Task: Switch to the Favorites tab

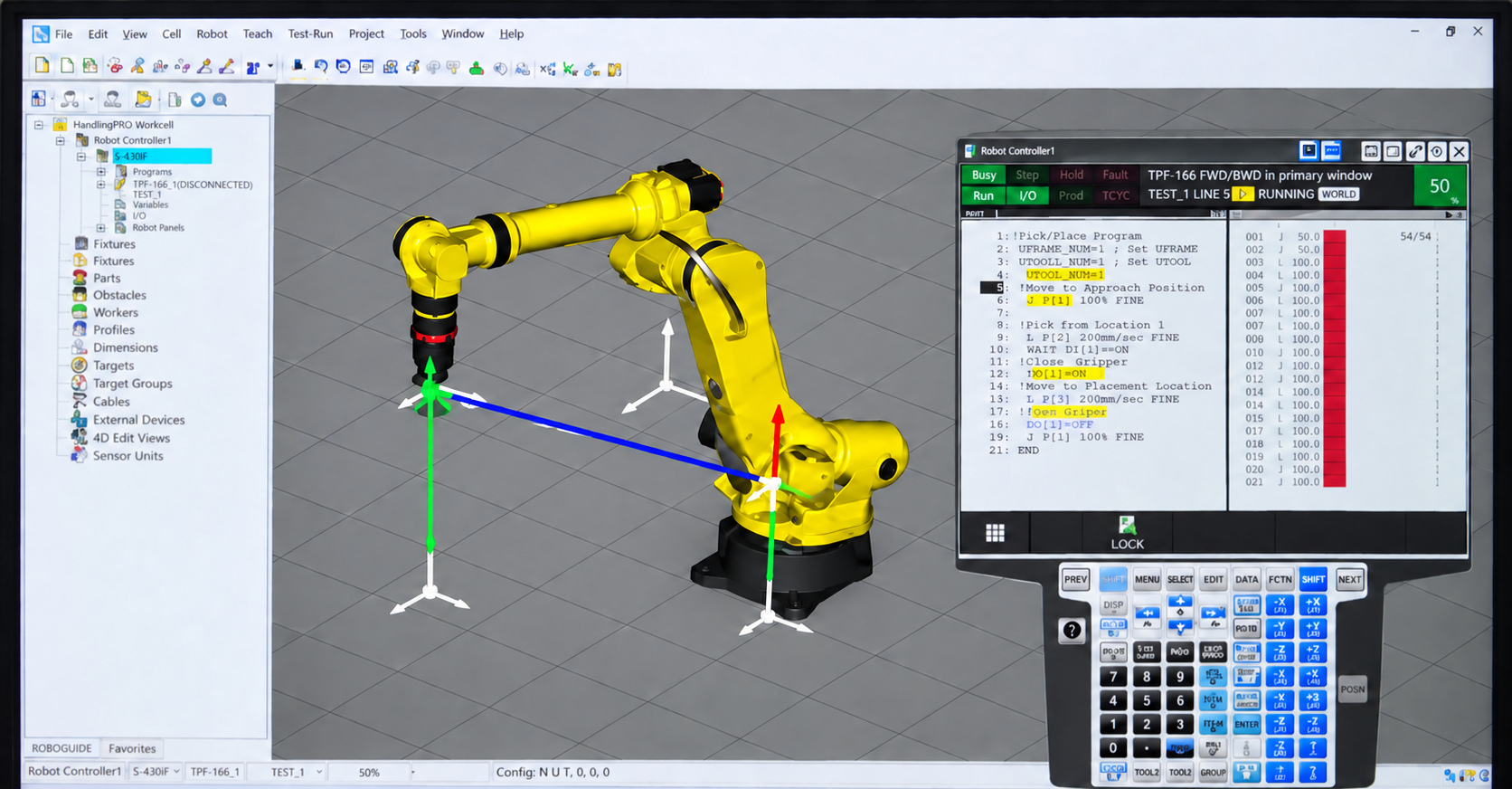Action: point(132,748)
